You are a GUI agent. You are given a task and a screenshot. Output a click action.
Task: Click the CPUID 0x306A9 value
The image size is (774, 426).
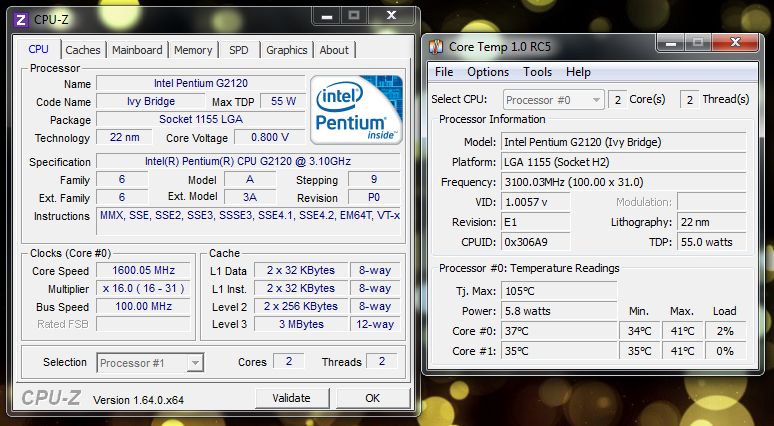point(536,242)
